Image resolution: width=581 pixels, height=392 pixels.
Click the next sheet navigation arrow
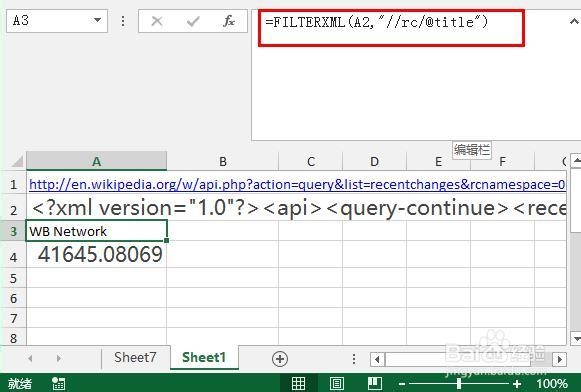coord(59,358)
